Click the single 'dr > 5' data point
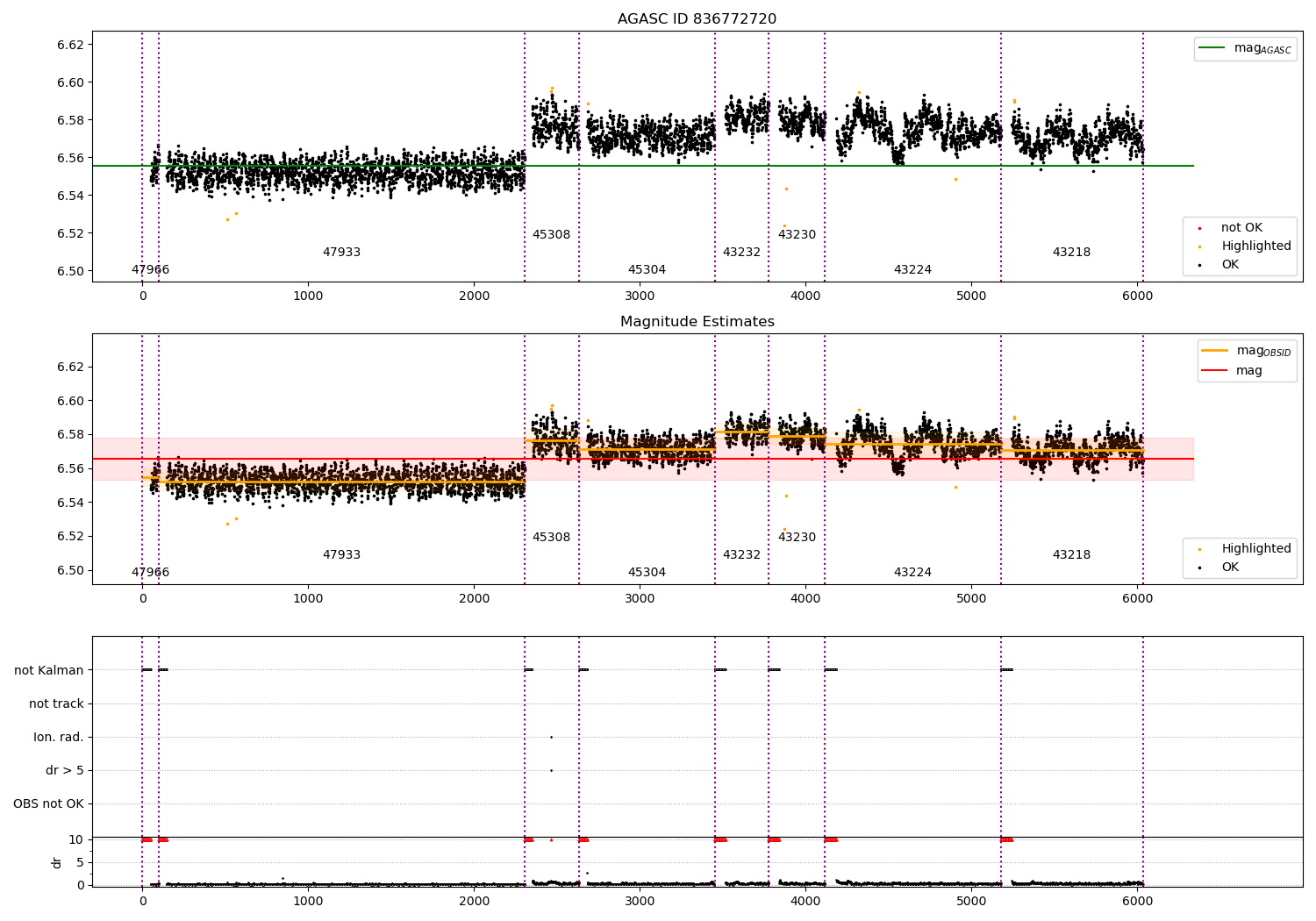This screenshot has height=921, width=1316. tap(551, 770)
